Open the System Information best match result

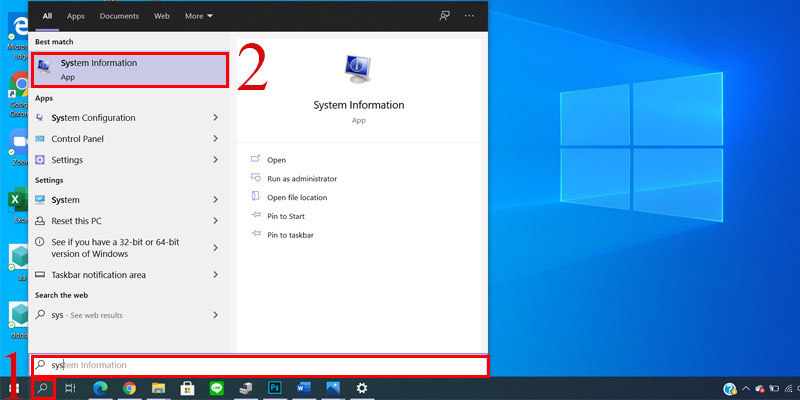130,70
